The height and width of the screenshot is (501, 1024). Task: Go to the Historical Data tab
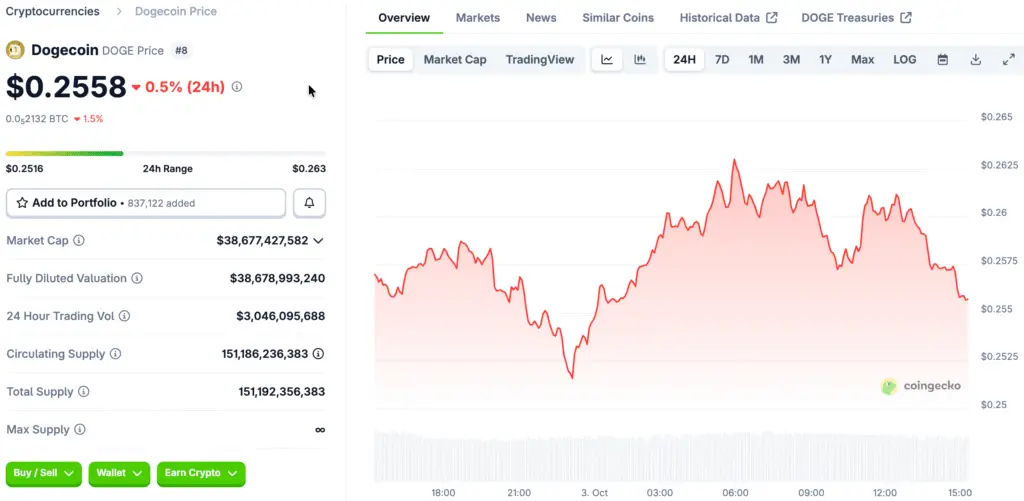pos(727,18)
